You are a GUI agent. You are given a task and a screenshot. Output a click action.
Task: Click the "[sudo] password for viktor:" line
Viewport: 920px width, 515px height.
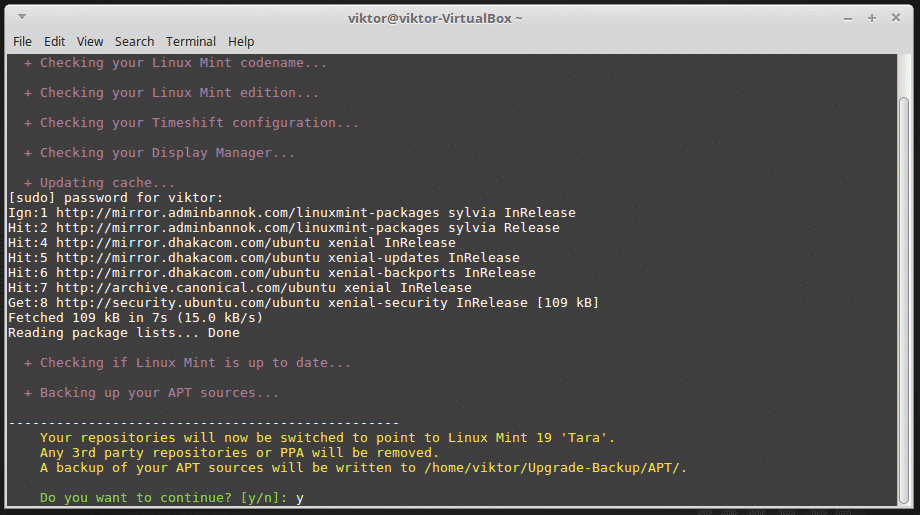116,198
